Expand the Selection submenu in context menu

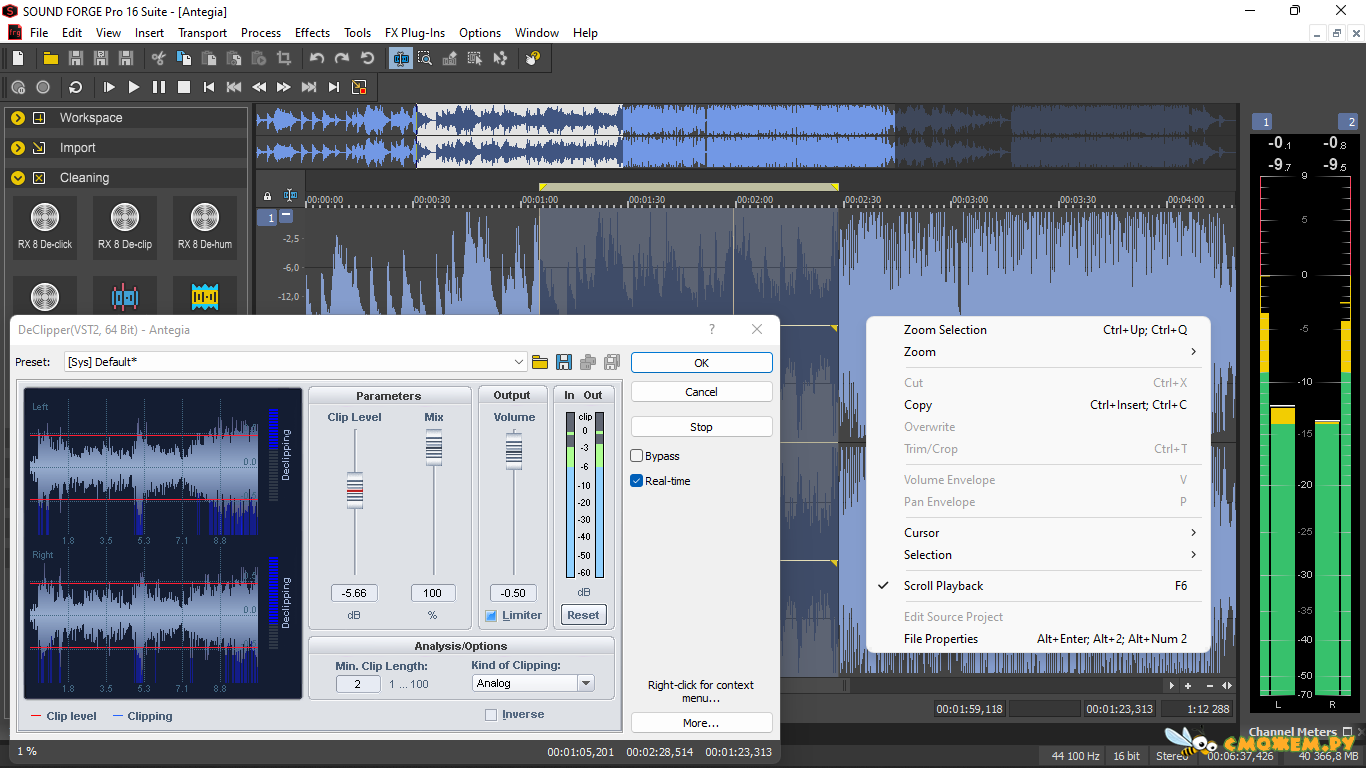point(1037,555)
